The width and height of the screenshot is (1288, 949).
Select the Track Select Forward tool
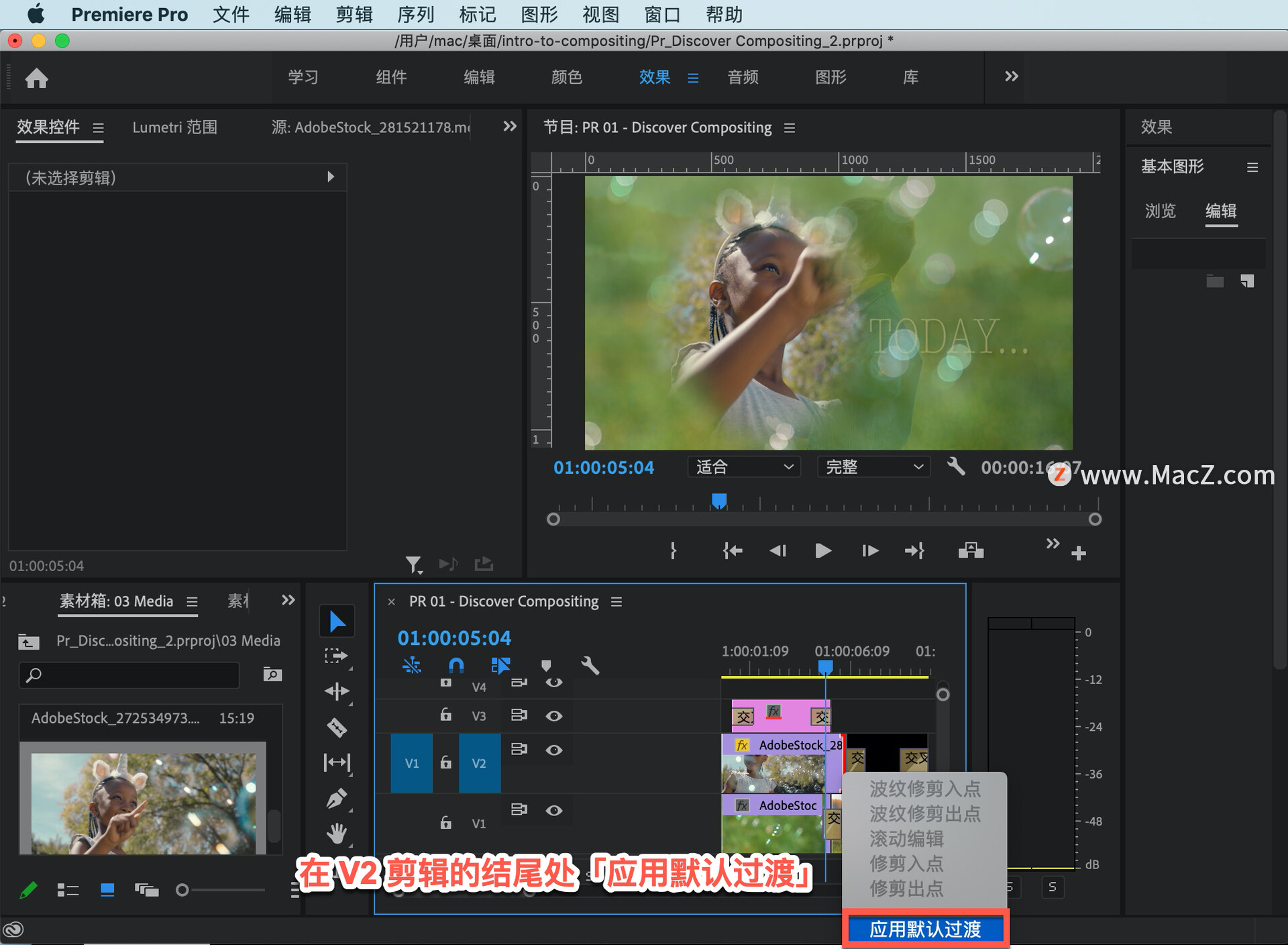pos(337,656)
